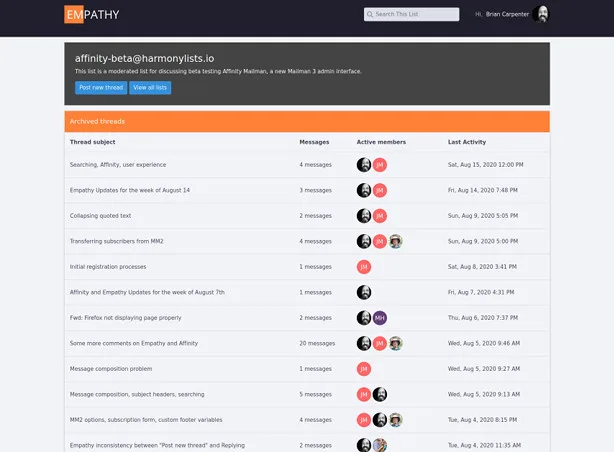The width and height of the screenshot is (614, 452).
Task: Click the JM avatar in the MM2 options row
Action: [x=364, y=420]
